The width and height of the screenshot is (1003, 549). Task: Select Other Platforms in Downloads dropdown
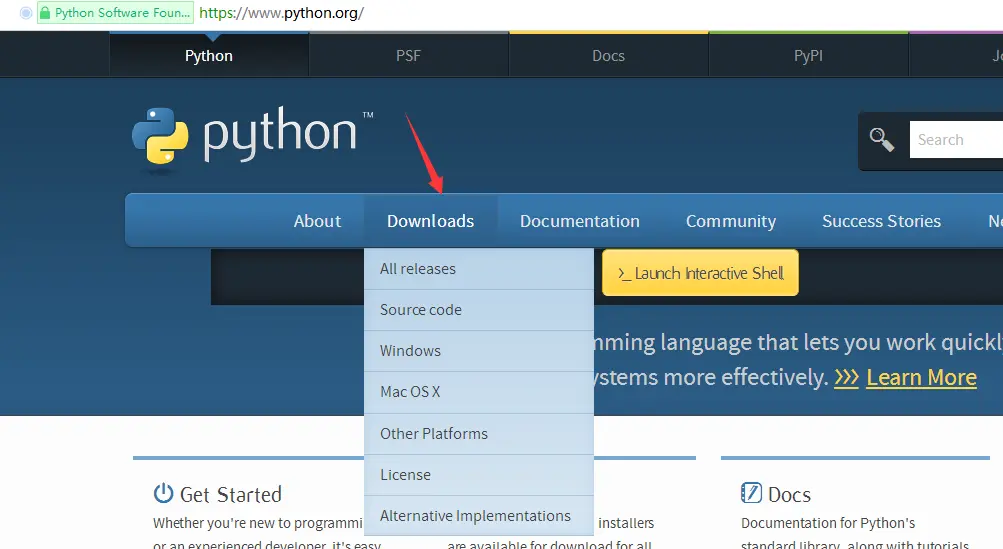pyautogui.click(x=479, y=433)
